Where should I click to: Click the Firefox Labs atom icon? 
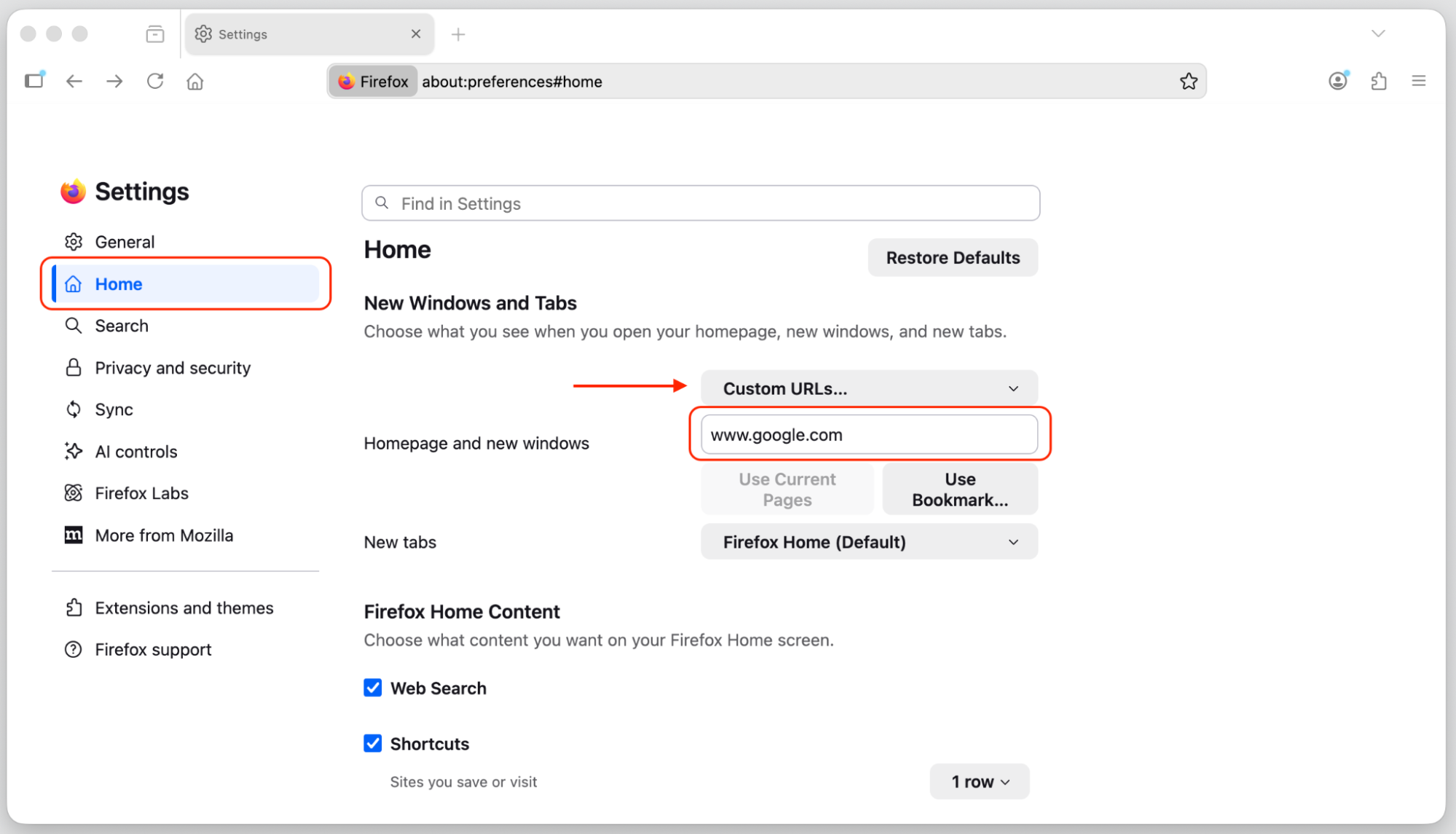[74, 493]
